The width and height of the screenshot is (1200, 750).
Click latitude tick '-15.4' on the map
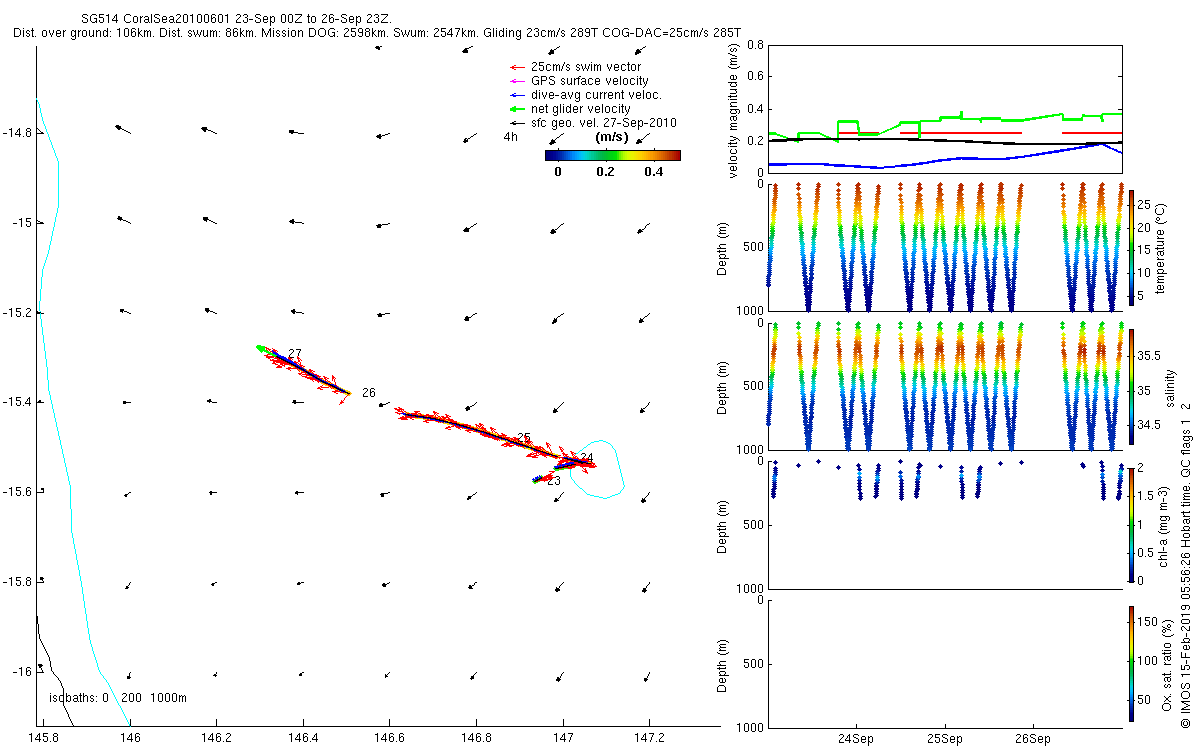(16, 402)
